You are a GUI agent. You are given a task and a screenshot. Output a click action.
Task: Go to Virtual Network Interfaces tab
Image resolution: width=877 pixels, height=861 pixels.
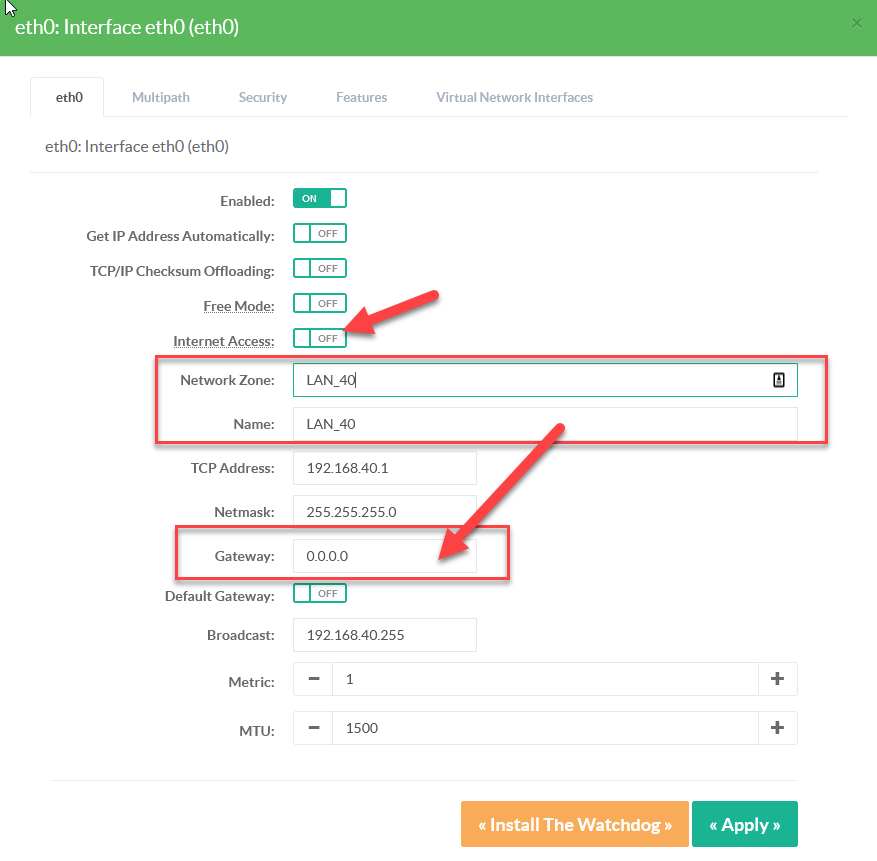click(x=514, y=97)
